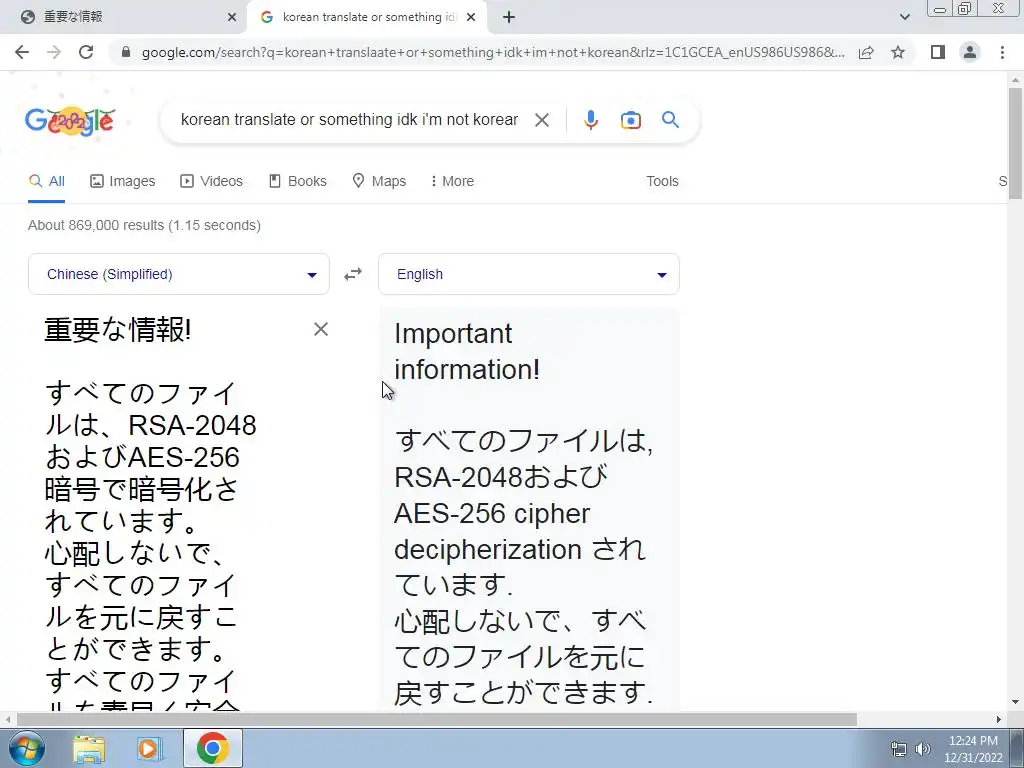Open the Chrome three-dot menu

(x=1002, y=52)
